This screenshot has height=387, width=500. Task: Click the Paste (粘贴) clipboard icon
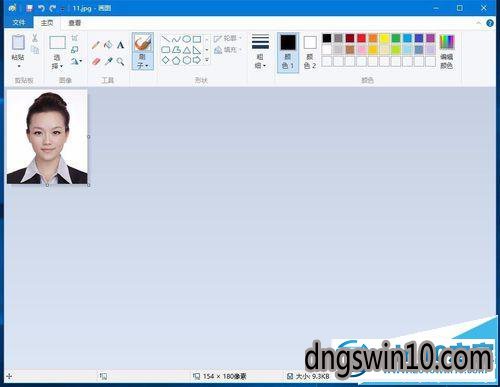tap(18, 43)
